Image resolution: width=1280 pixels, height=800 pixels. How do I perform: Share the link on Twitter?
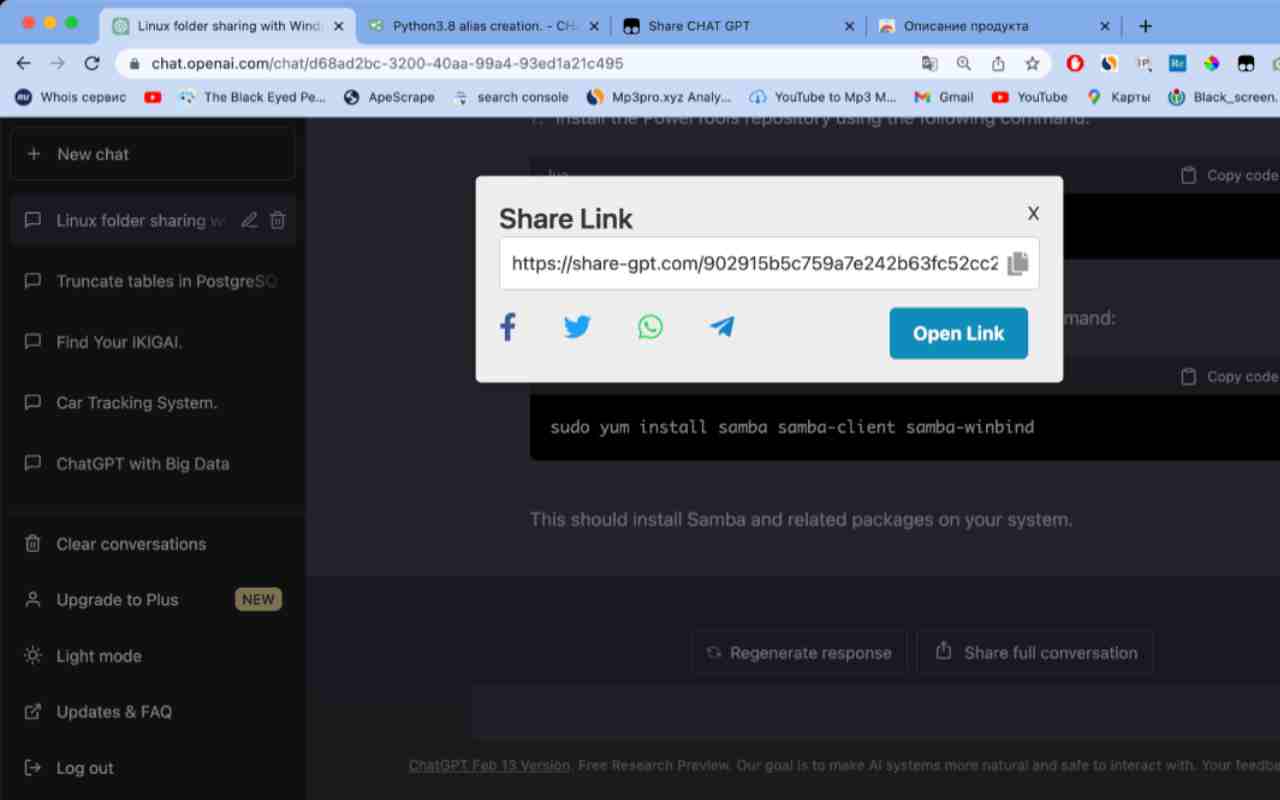coord(577,326)
